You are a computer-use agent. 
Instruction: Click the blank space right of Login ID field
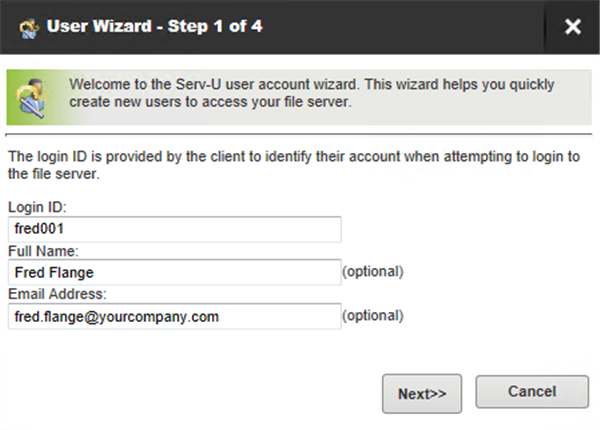(467, 229)
